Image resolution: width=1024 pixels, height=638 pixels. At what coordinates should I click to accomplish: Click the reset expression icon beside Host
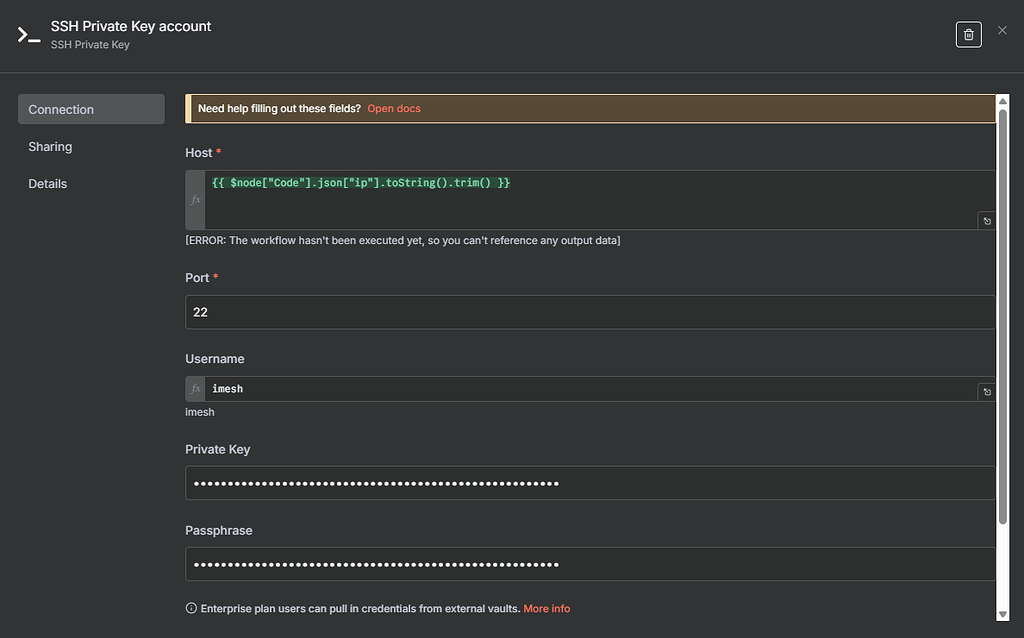click(986, 220)
